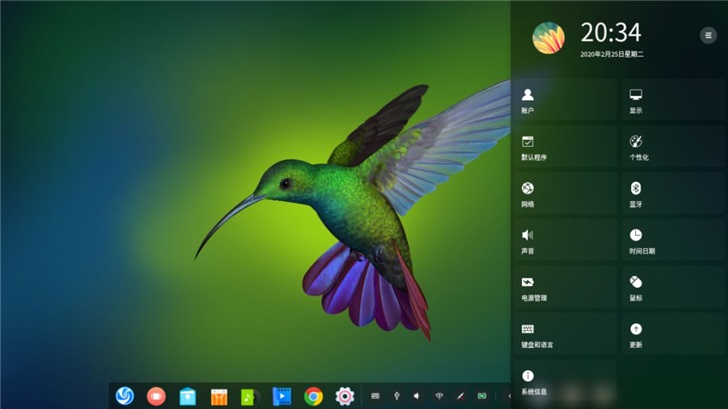Launch the blue film movie player dock icon

(281, 396)
